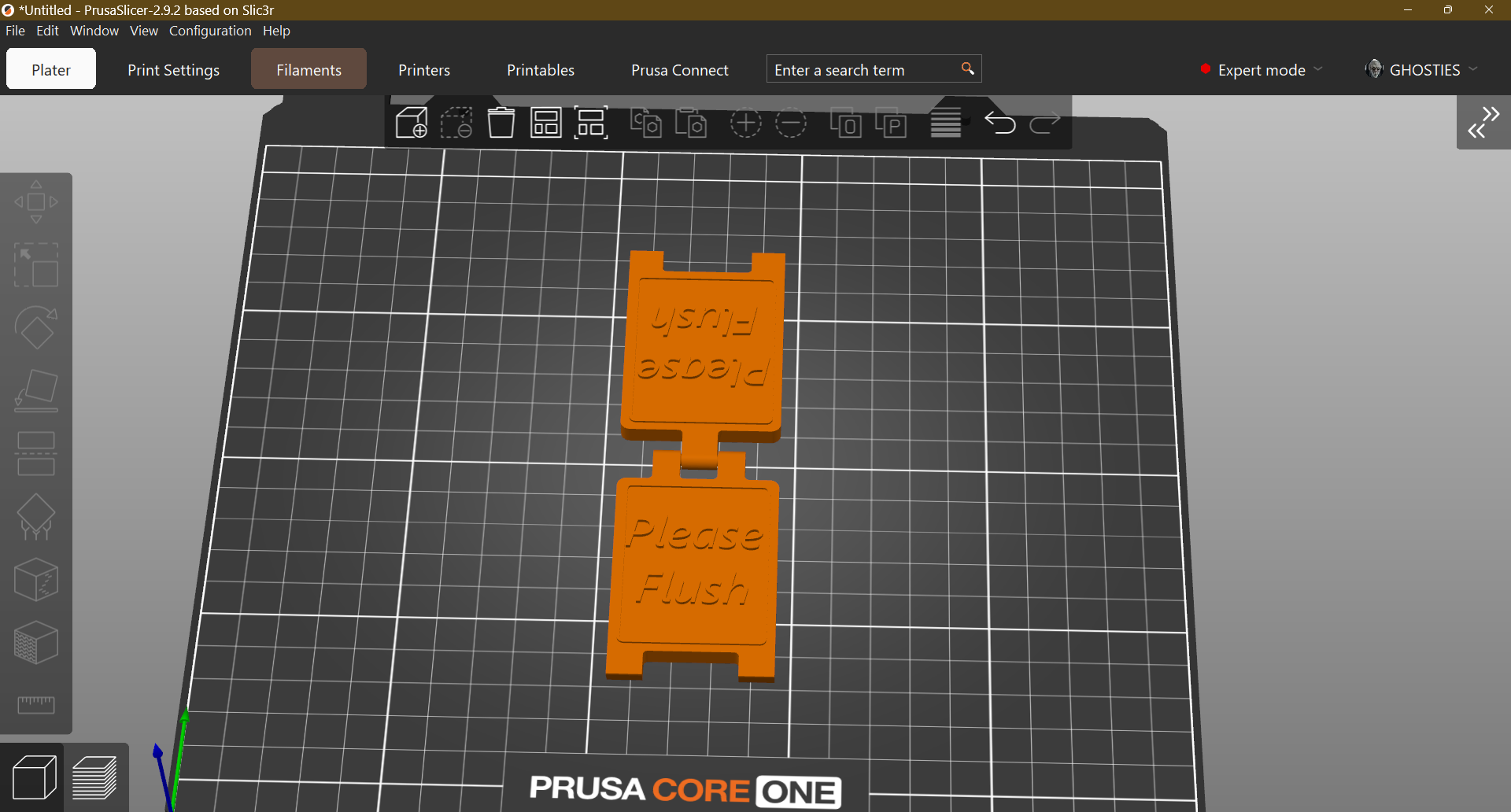Select the Measure ruler tool
1511x812 pixels.
(36, 704)
